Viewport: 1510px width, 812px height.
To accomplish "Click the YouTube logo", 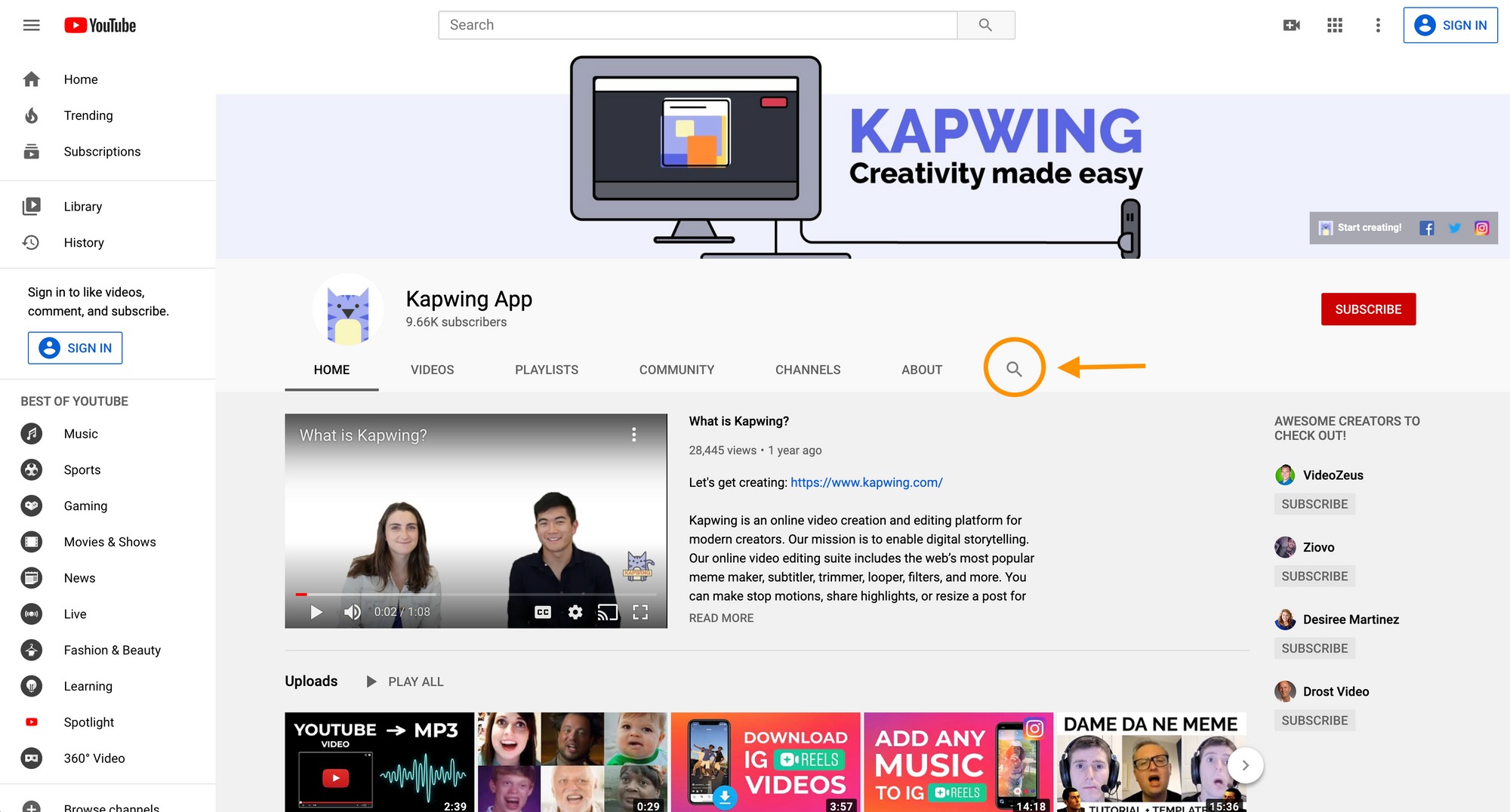I will pos(100,26).
